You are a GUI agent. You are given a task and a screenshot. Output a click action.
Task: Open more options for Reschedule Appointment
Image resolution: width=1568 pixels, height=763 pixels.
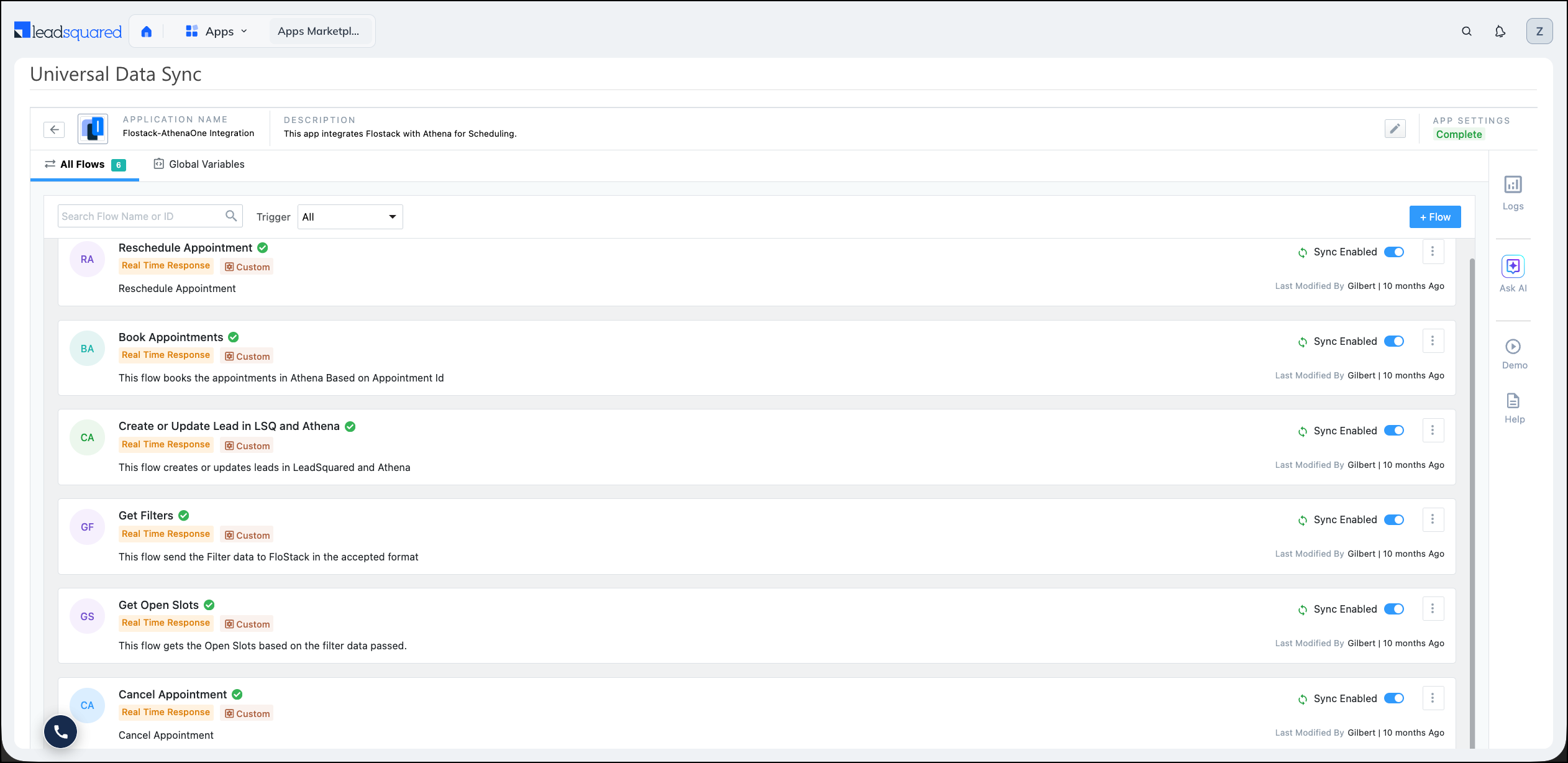pos(1433,252)
